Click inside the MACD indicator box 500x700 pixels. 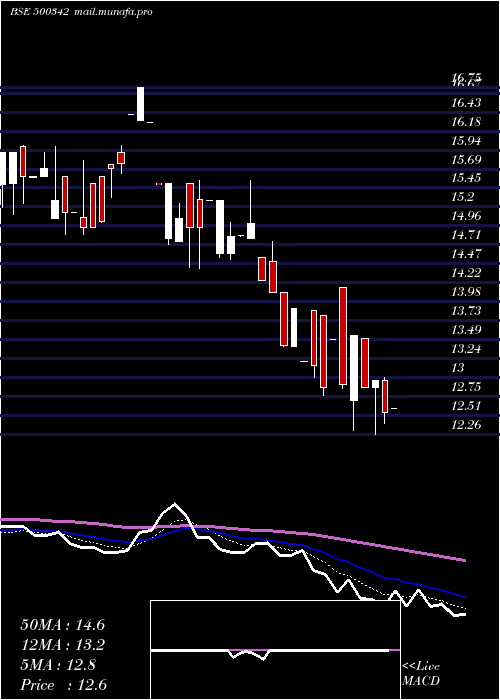(275, 650)
